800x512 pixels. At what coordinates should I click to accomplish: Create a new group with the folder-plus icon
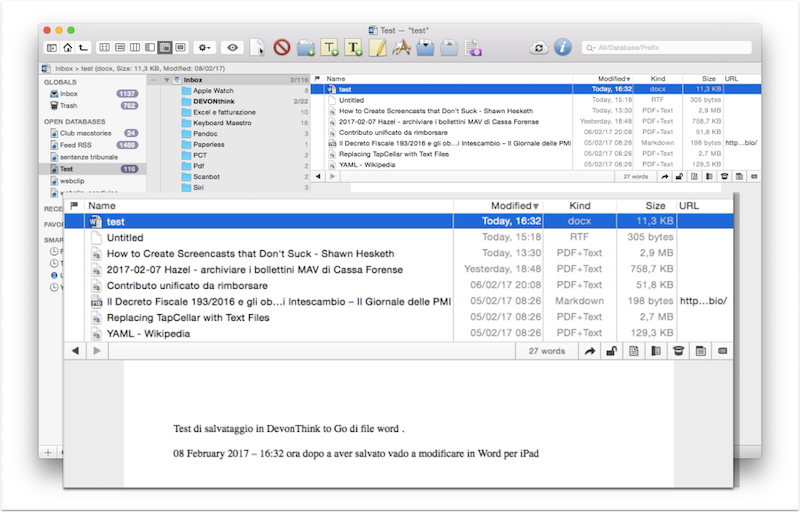click(x=306, y=47)
